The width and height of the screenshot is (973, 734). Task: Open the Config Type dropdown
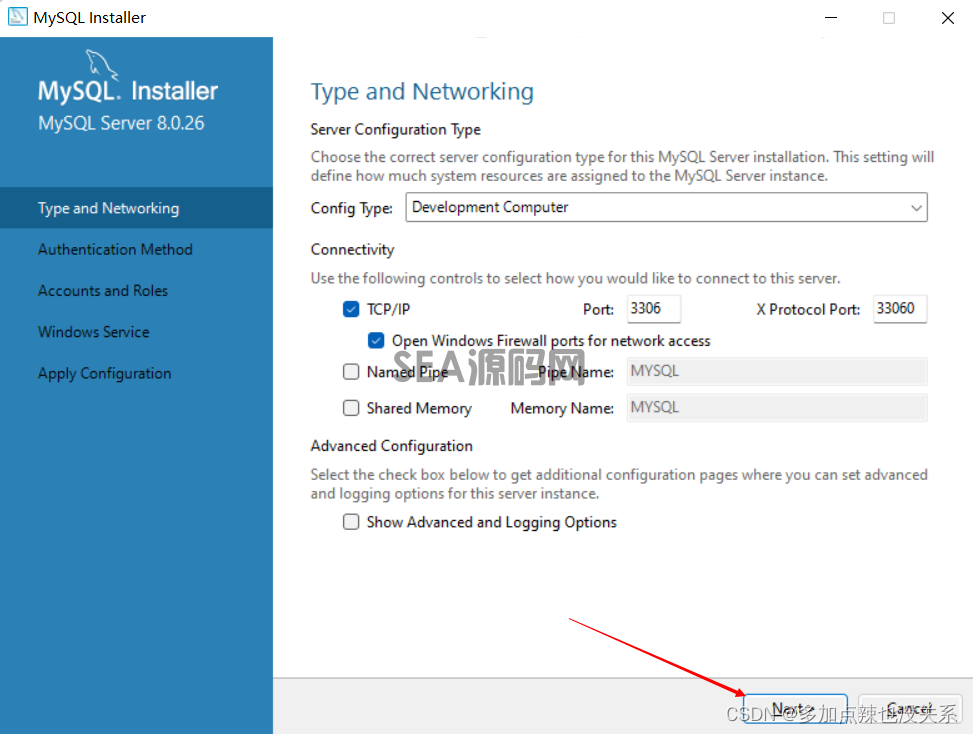coord(666,207)
